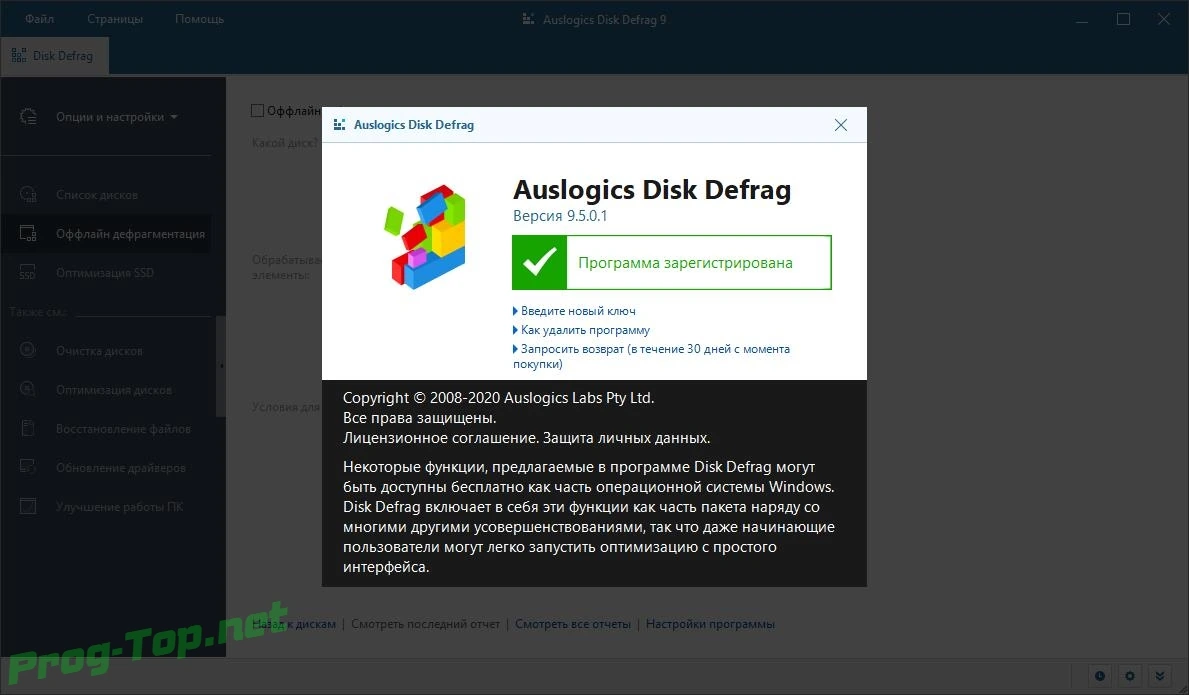Click the double-chevron expand icon in status bar
The height and width of the screenshot is (695, 1189).
(x=1159, y=676)
